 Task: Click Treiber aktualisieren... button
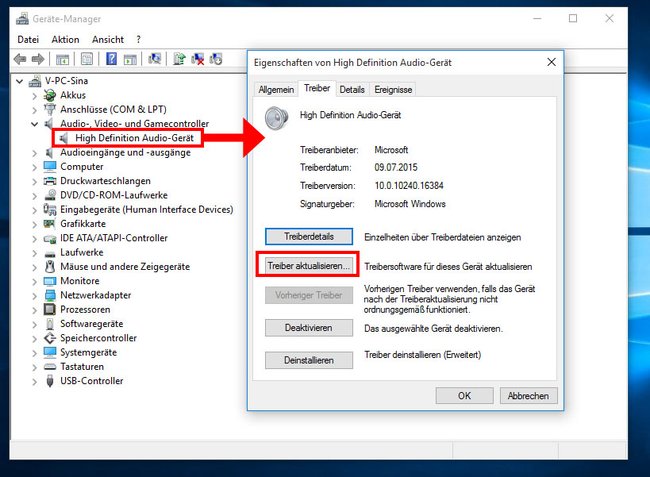(308, 266)
